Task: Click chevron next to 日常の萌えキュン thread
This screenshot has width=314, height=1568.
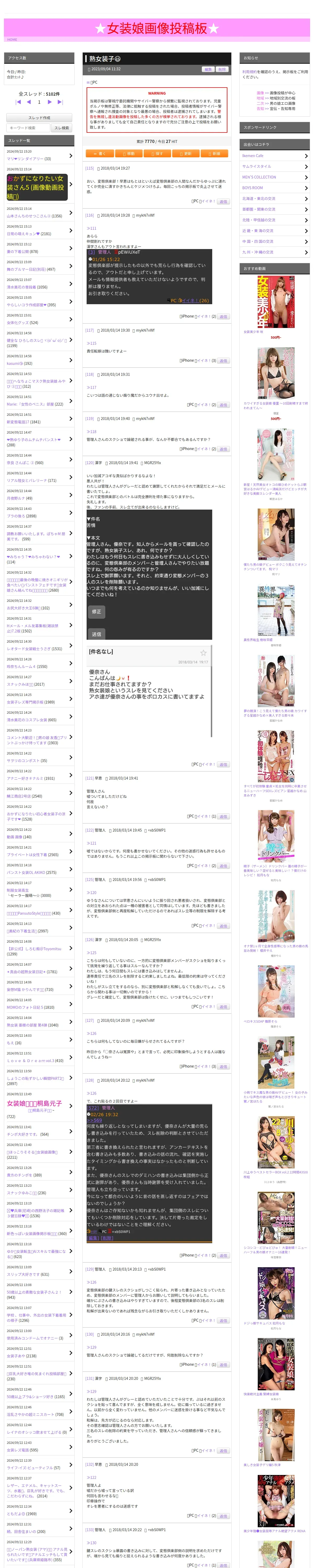Action: tap(71, 231)
